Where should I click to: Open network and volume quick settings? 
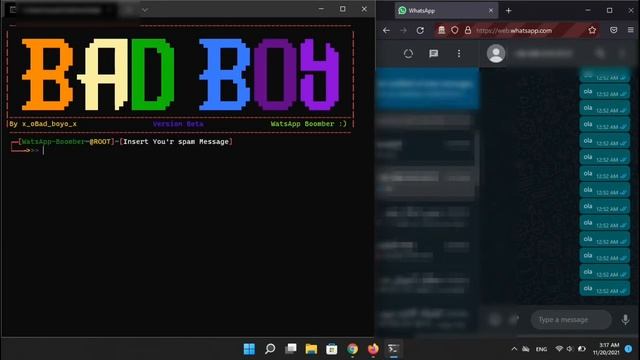coord(570,349)
